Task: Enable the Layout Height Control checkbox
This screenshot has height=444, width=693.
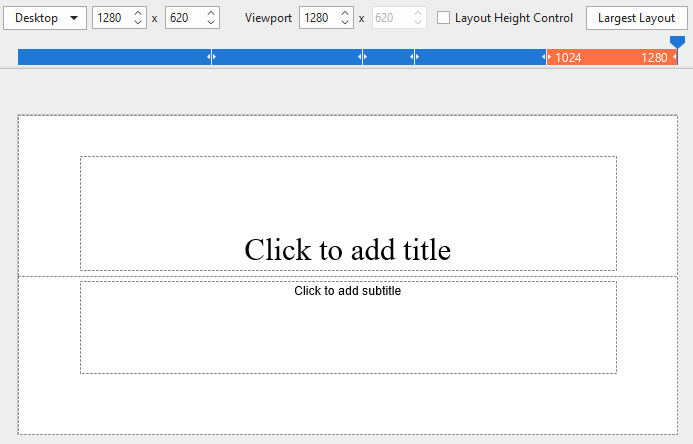Action: pyautogui.click(x=444, y=18)
